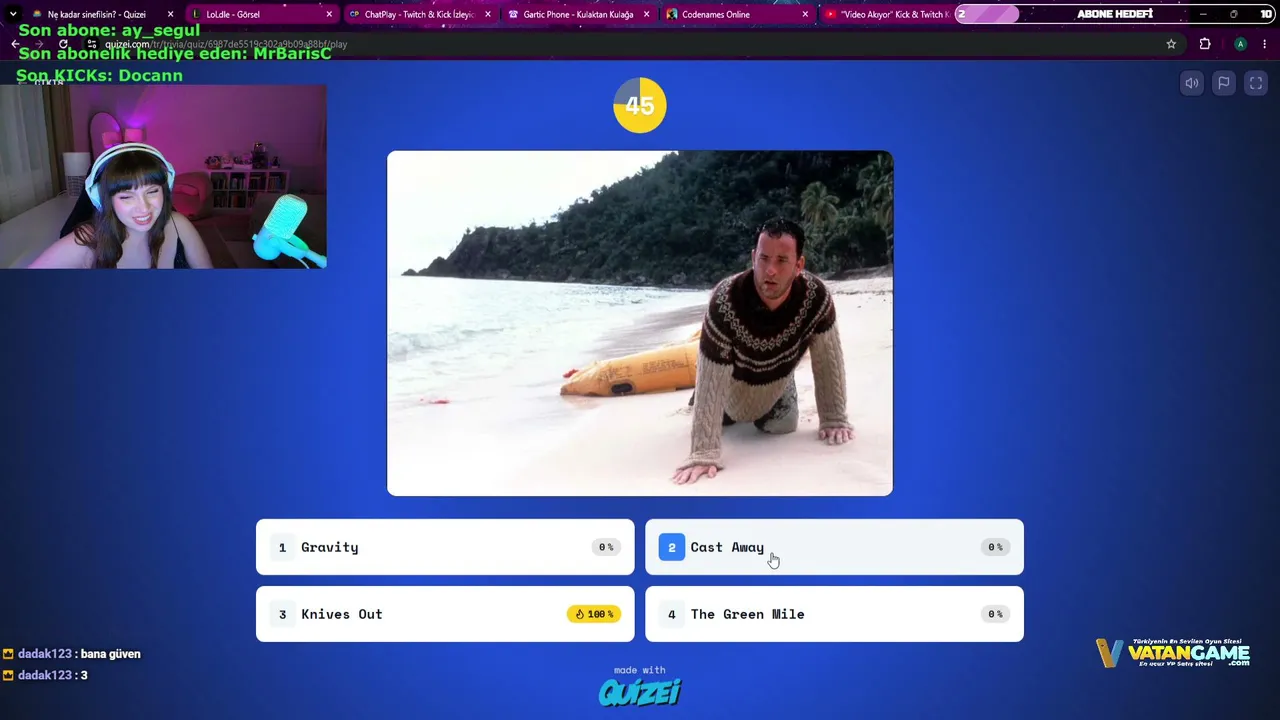1280x720 pixels.
Task: Switch to the Codenames Online tab
Action: pyautogui.click(x=736, y=14)
